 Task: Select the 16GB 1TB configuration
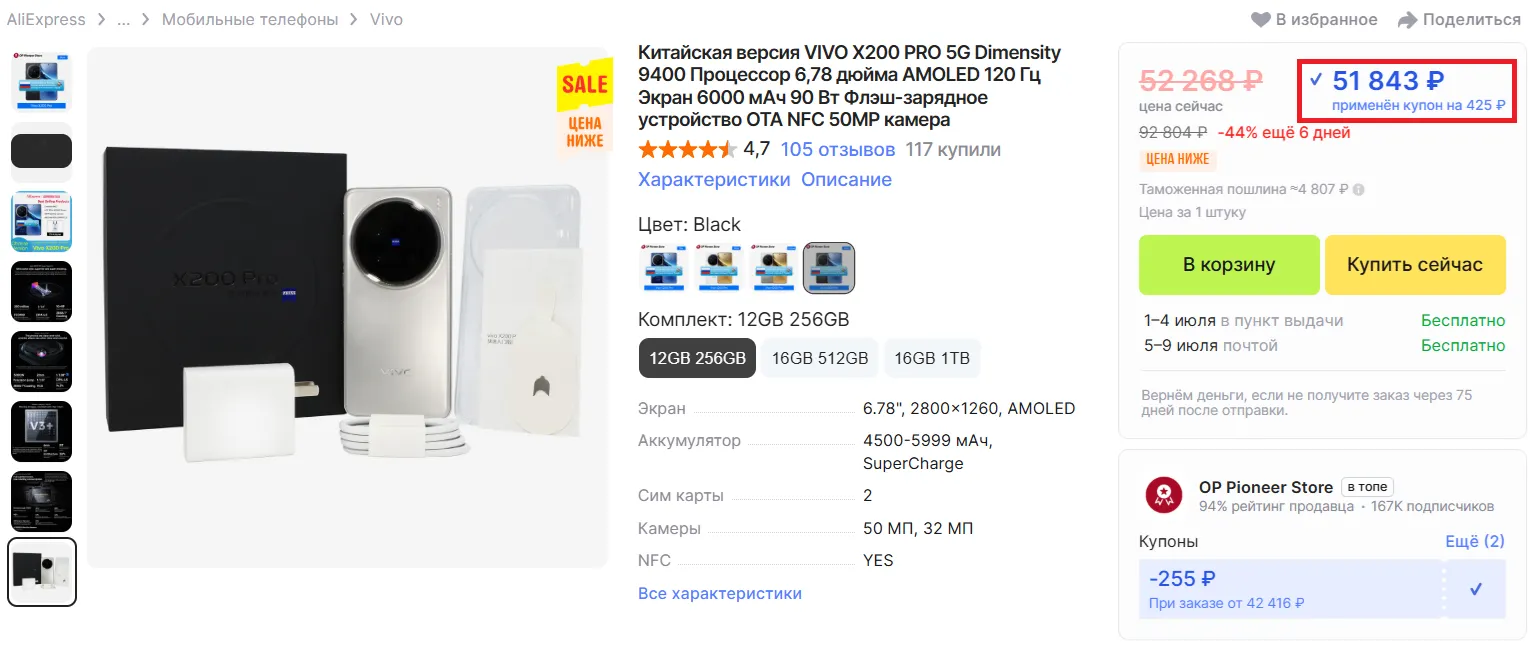pyautogui.click(x=932, y=359)
